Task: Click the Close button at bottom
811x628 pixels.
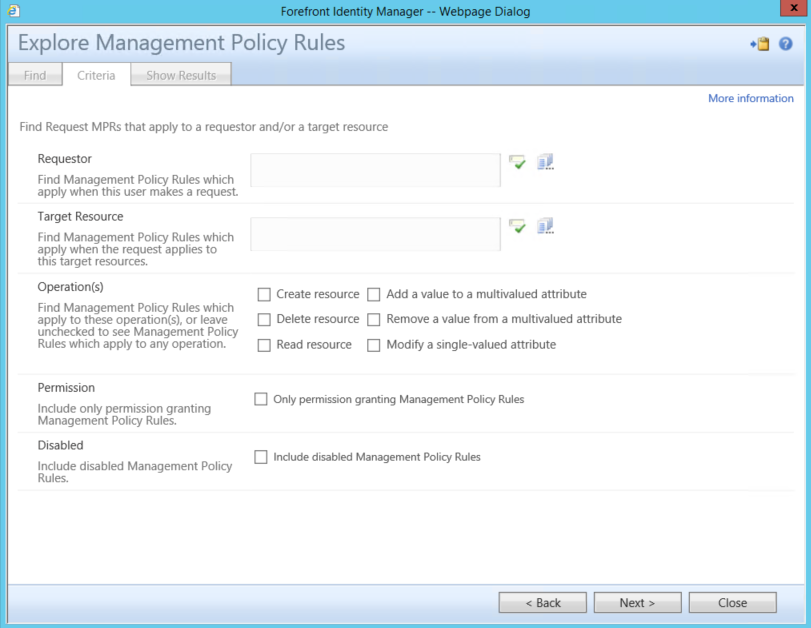Action: [x=732, y=603]
